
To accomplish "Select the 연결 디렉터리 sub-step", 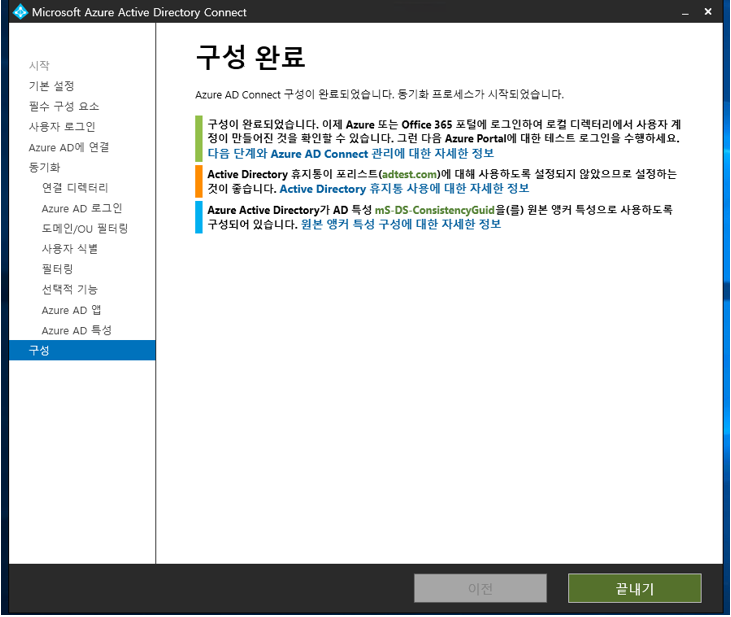I will (75, 187).
